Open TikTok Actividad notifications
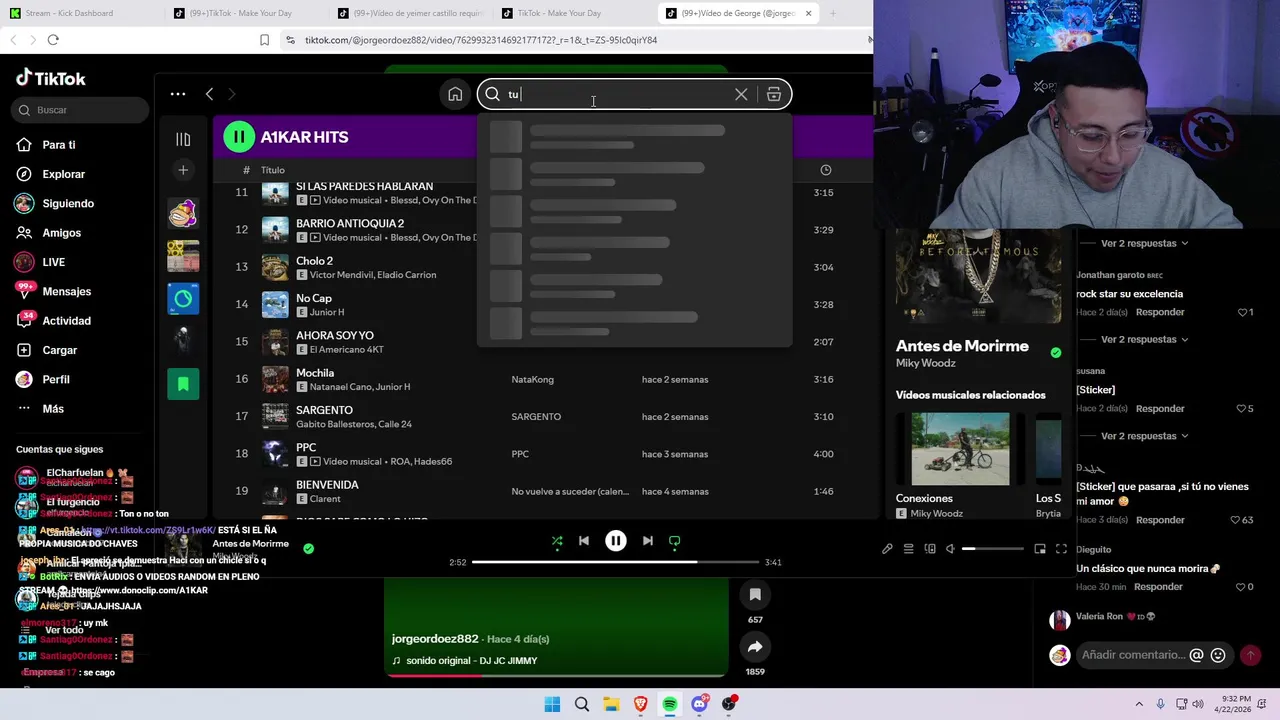The width and height of the screenshot is (1280, 720). (x=66, y=321)
